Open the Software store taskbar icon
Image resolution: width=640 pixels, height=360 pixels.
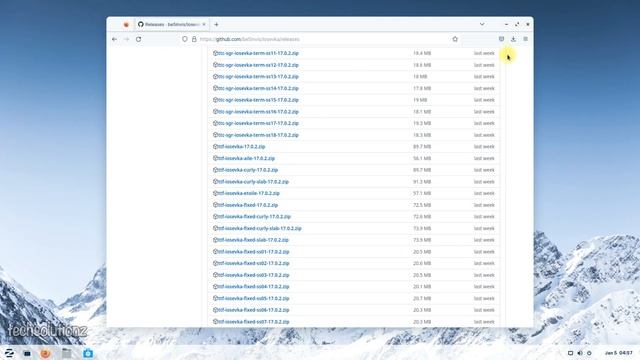[x=88, y=353]
